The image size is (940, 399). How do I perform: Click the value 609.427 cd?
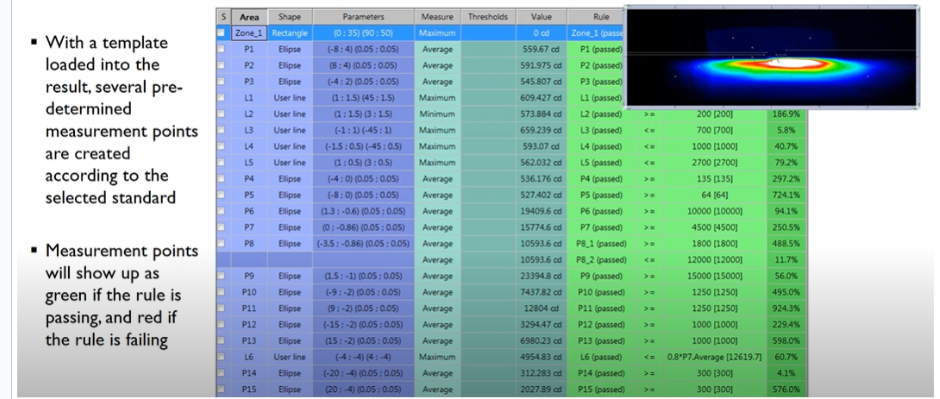(x=541, y=98)
